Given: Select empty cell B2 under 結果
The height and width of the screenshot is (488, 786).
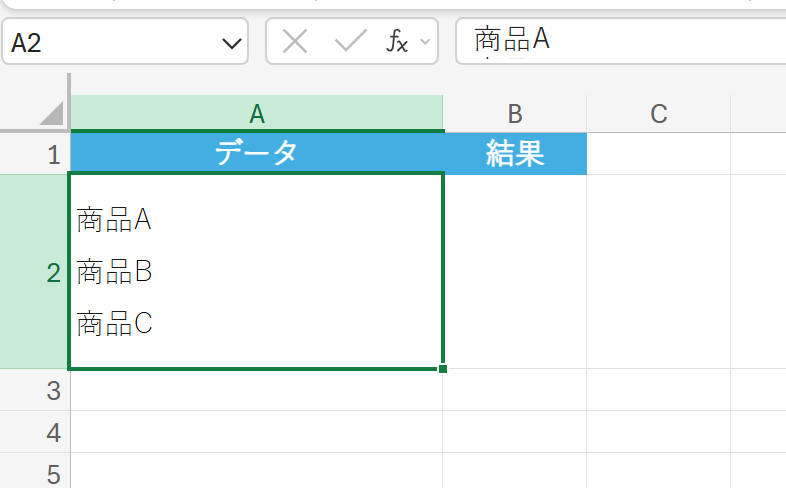Looking at the screenshot, I should pyautogui.click(x=514, y=272).
